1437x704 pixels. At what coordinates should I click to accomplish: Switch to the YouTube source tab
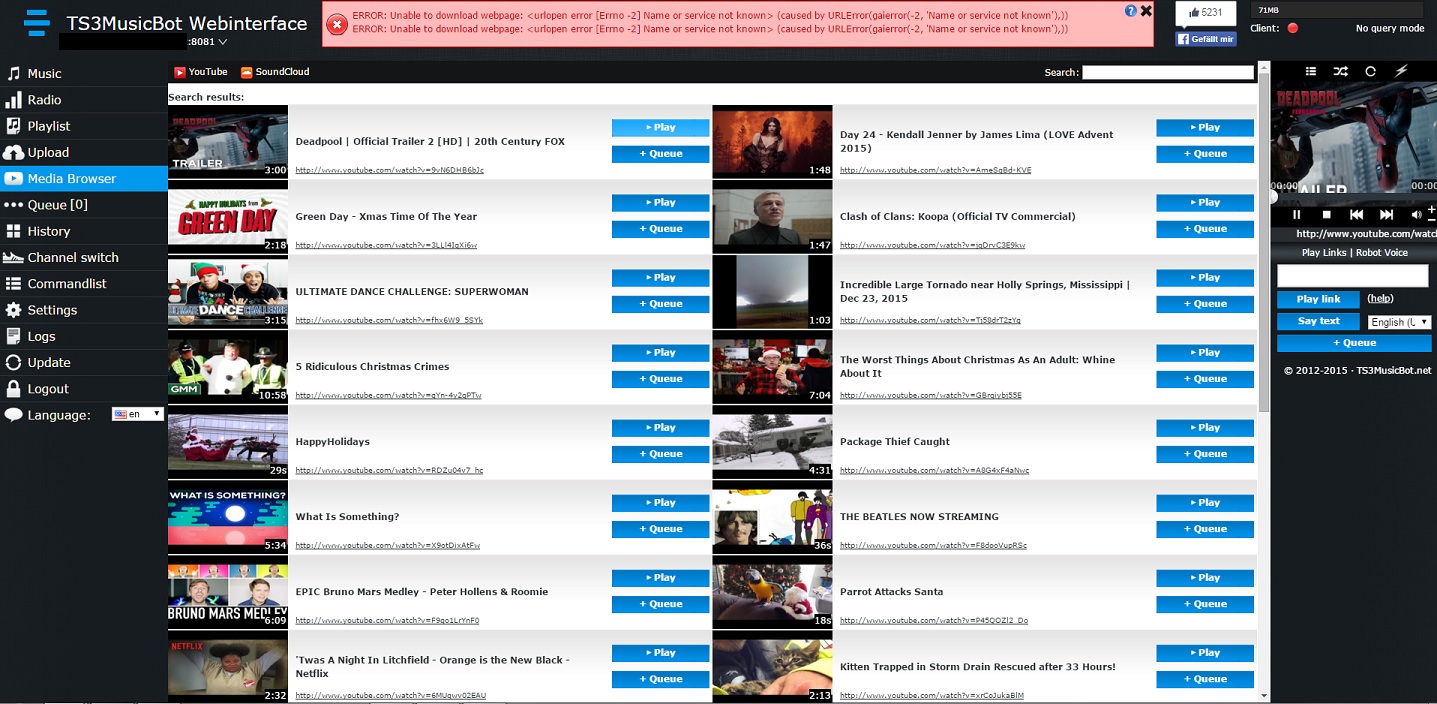(201, 72)
